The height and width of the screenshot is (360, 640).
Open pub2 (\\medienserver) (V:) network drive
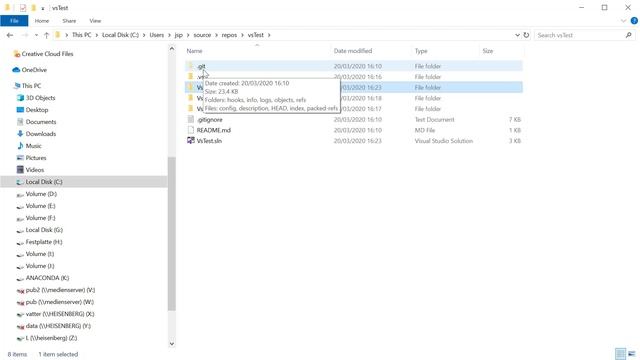[60, 290]
